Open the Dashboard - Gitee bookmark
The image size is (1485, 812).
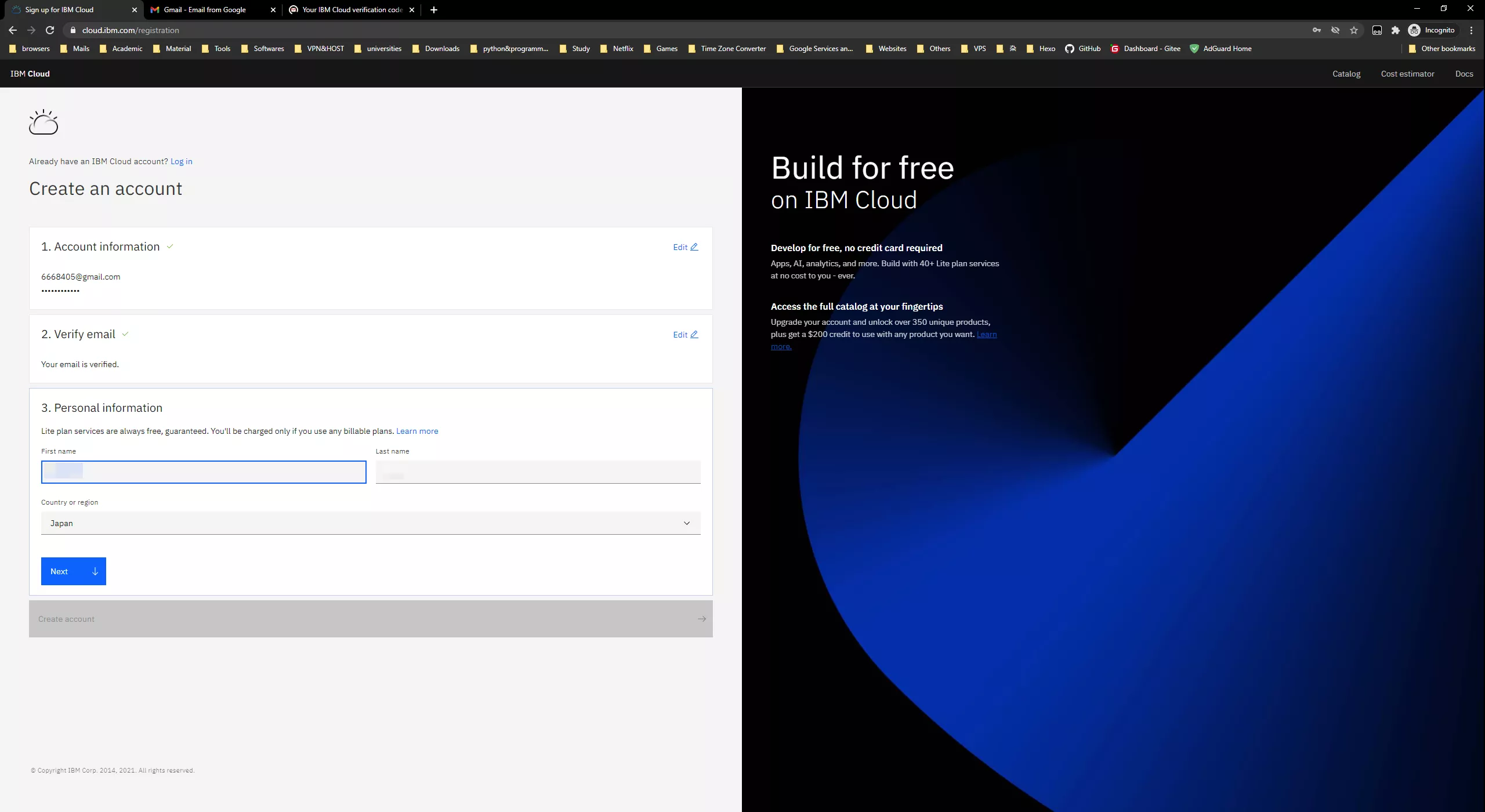tap(1146, 49)
